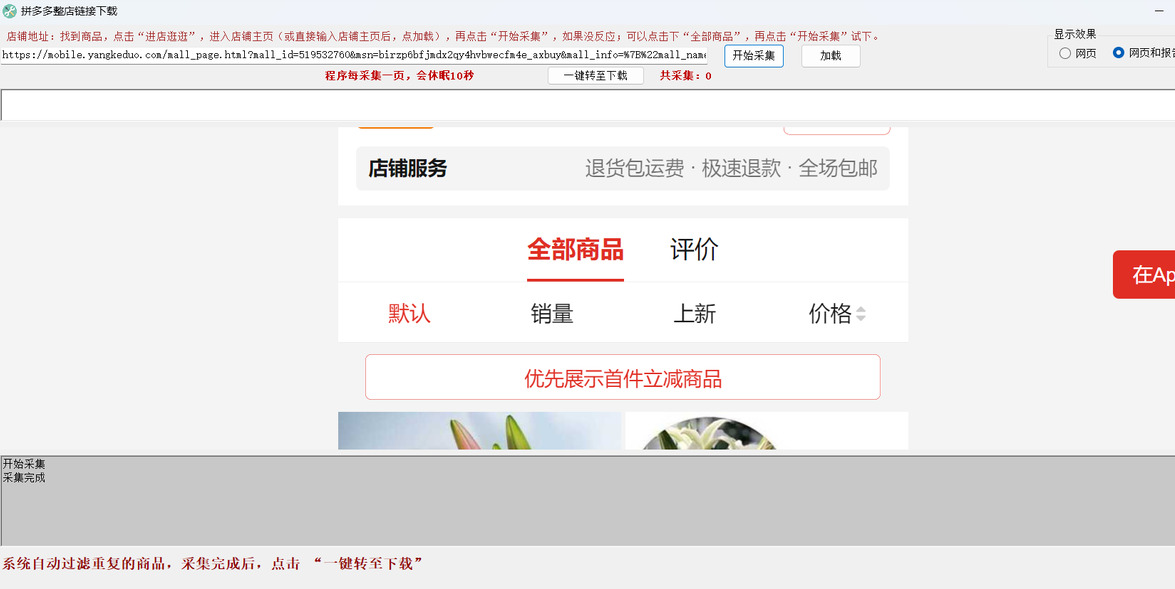Click the 加载 button
1175x589 pixels.
click(x=830, y=55)
